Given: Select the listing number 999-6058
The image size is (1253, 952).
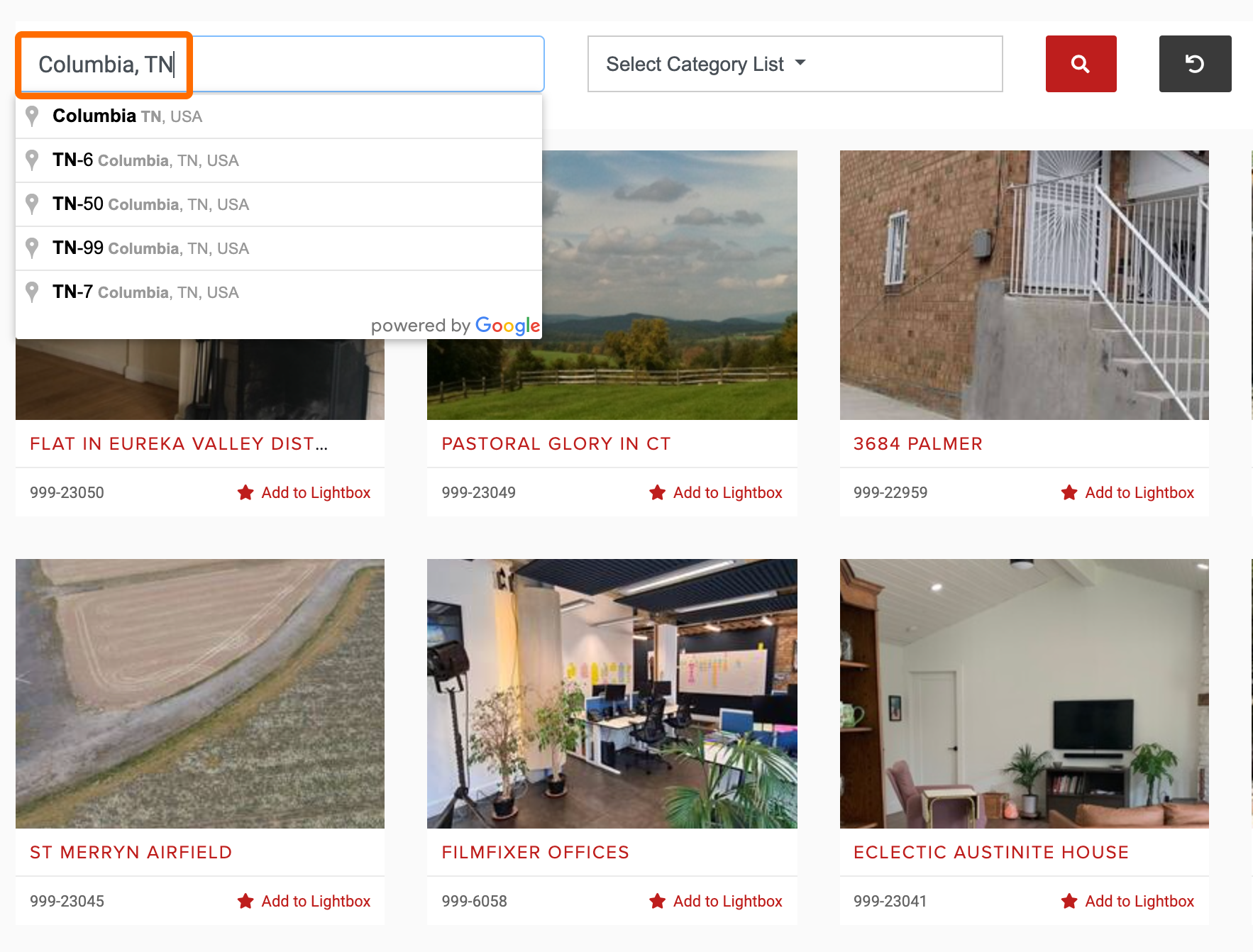Looking at the screenshot, I should [x=475, y=901].
